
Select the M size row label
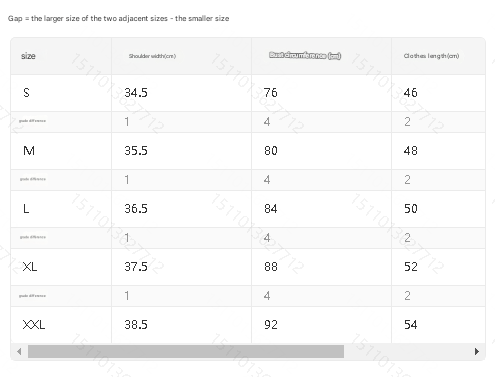point(29,151)
